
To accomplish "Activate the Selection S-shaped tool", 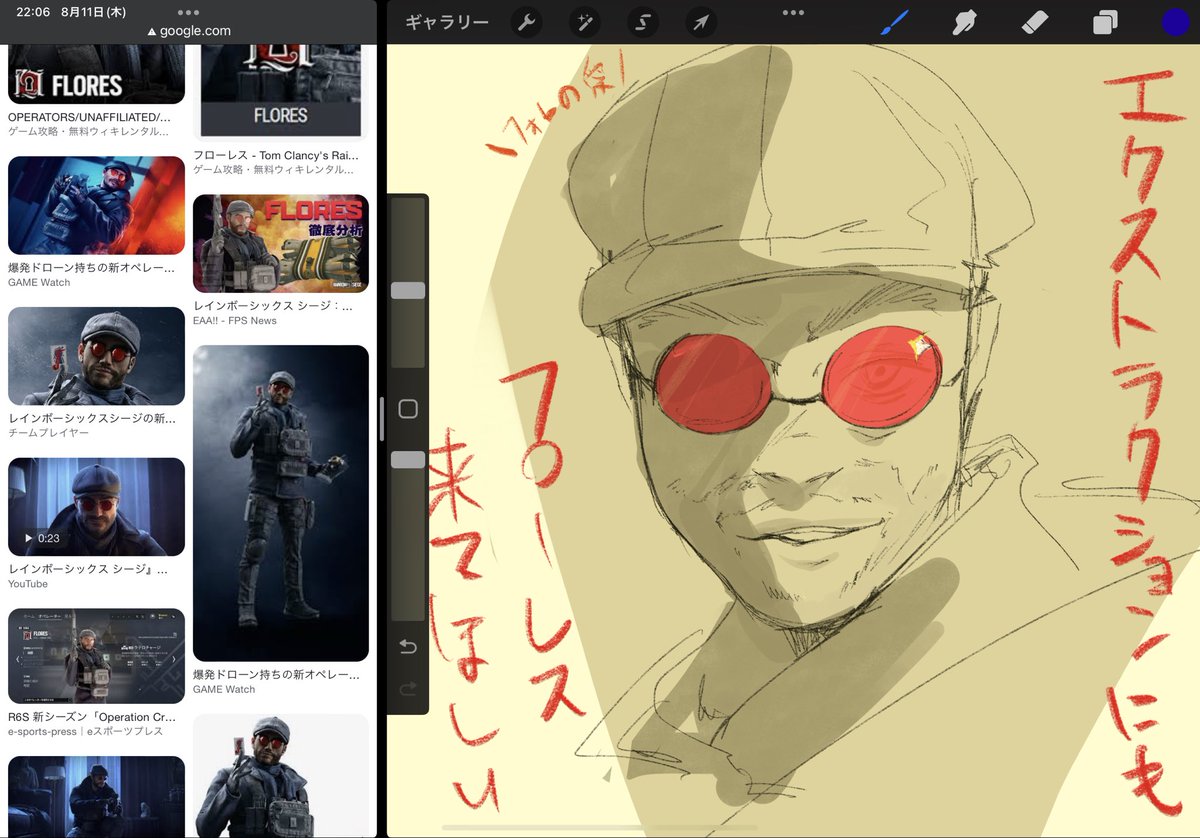I will tap(643, 22).
